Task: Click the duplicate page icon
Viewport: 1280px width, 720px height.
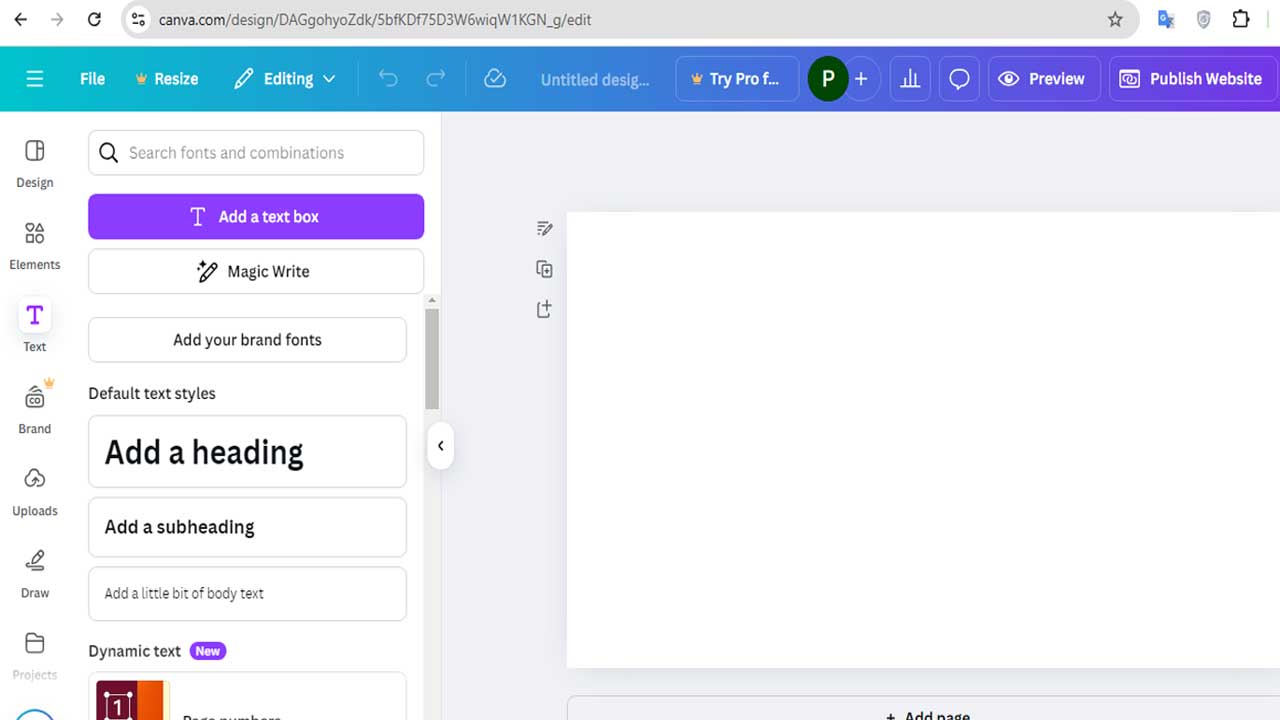Action: pyautogui.click(x=544, y=269)
